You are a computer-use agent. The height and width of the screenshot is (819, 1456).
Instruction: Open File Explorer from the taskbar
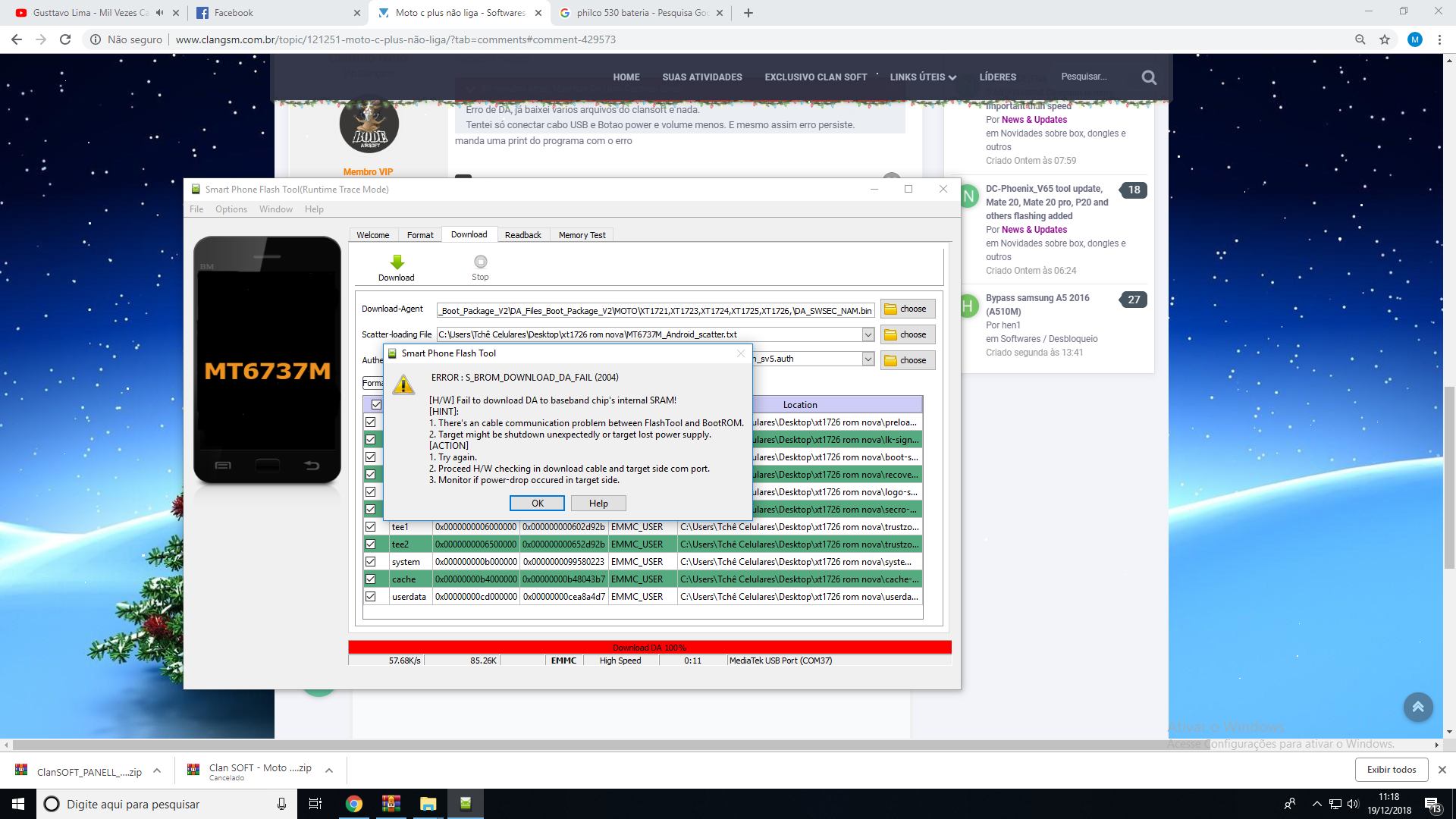(x=428, y=804)
